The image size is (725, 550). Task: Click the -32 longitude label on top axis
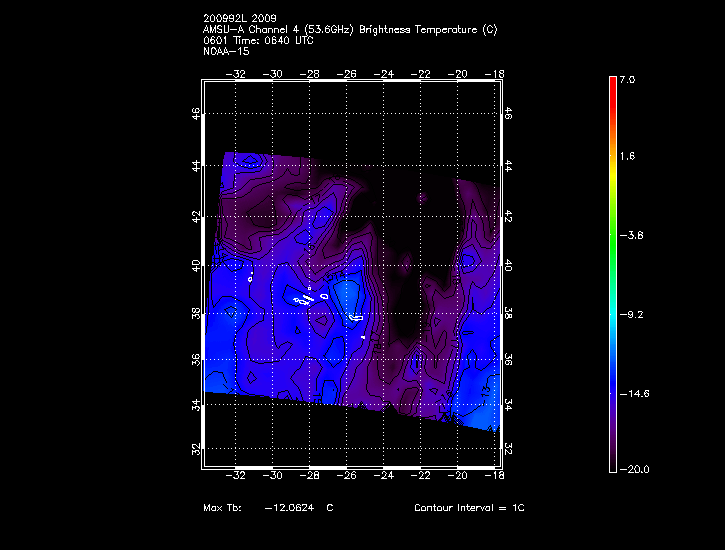pos(238,74)
